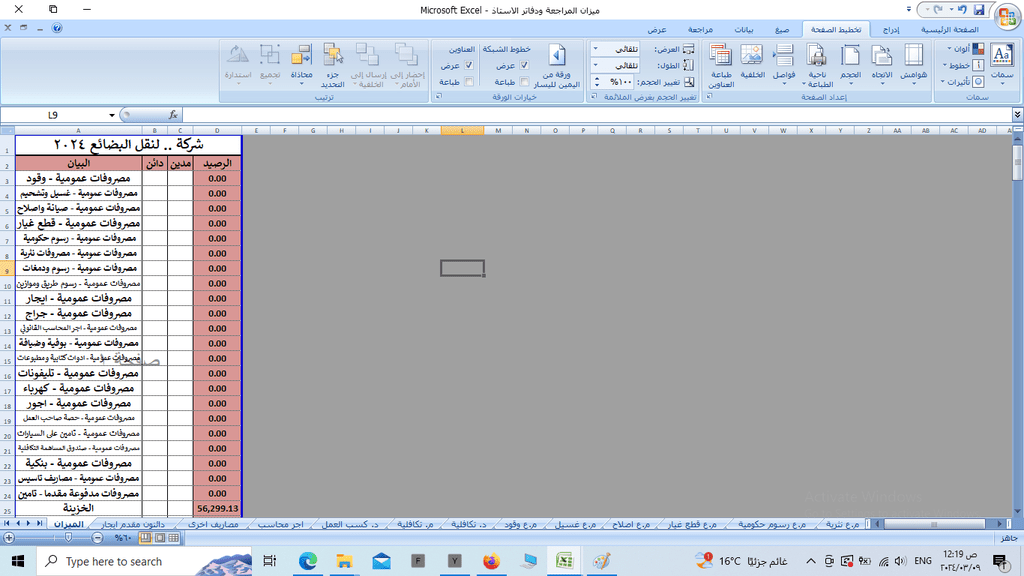
Task: Click the Select All corner of the grid
Action: (7, 131)
